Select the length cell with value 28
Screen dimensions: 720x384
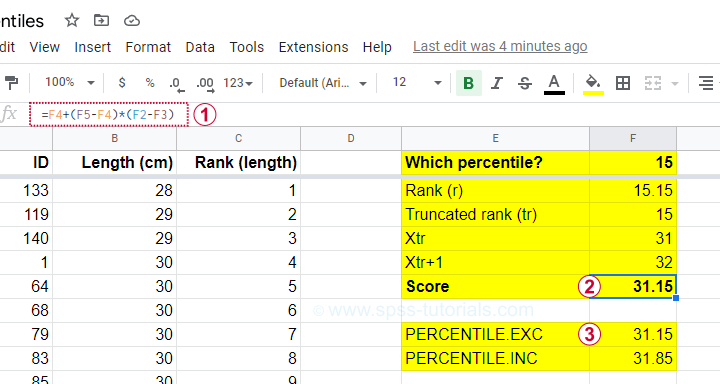tap(114, 191)
